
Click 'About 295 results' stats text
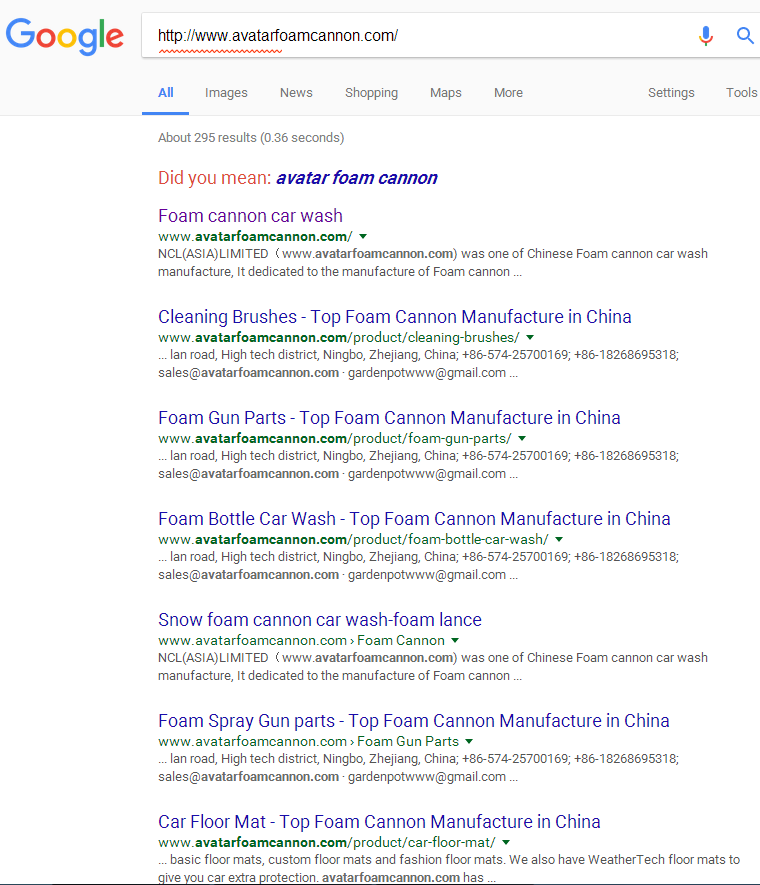coord(251,138)
